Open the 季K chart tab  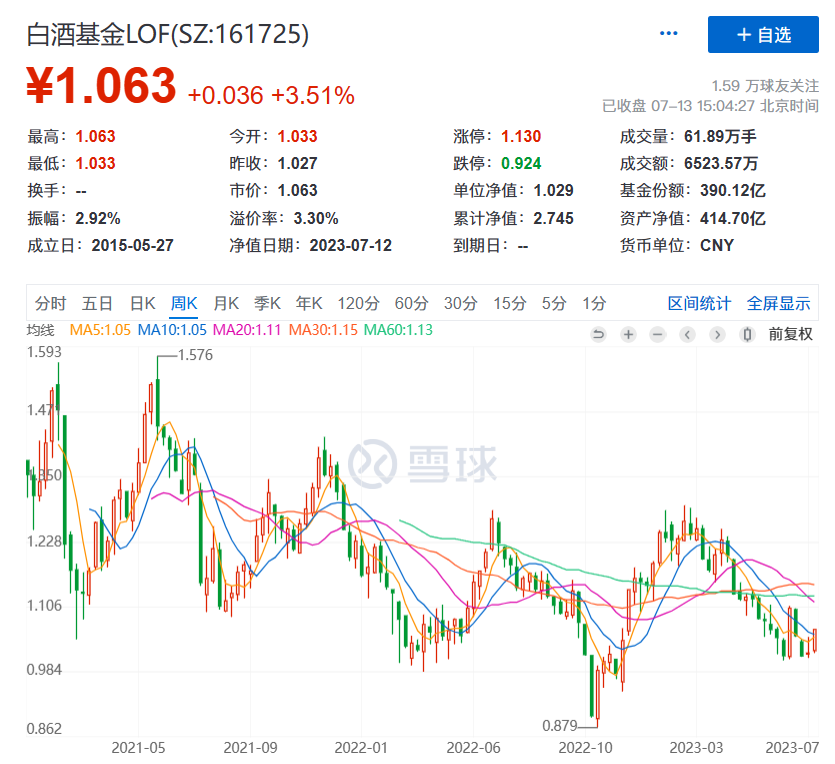click(267, 303)
